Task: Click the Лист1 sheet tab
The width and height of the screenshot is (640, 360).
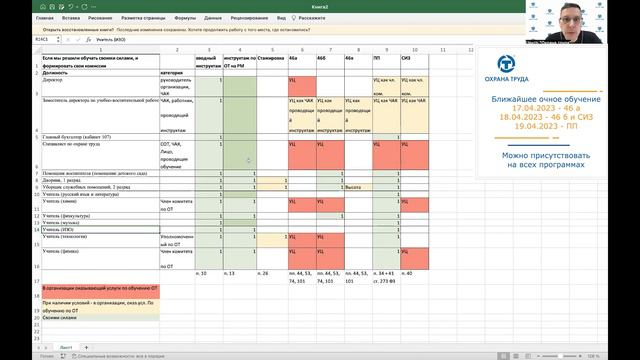Action: coord(66,347)
